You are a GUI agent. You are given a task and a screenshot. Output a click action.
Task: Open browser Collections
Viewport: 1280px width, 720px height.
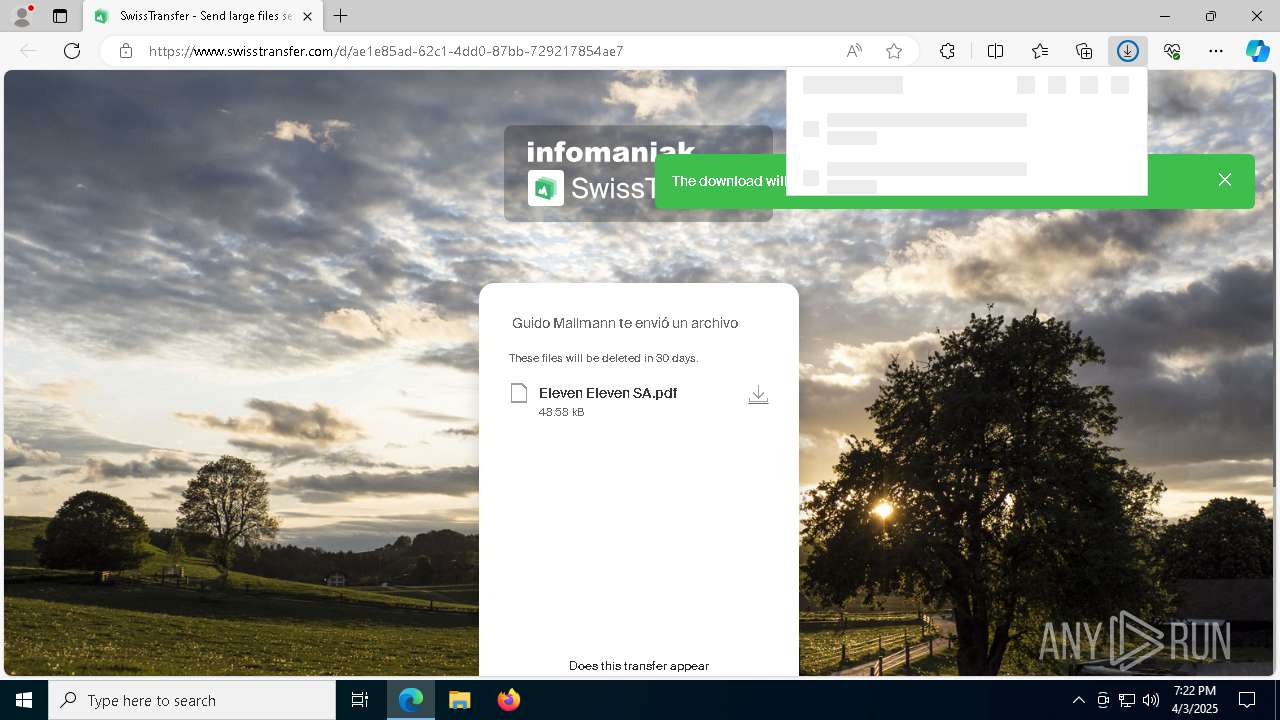pos(1084,51)
